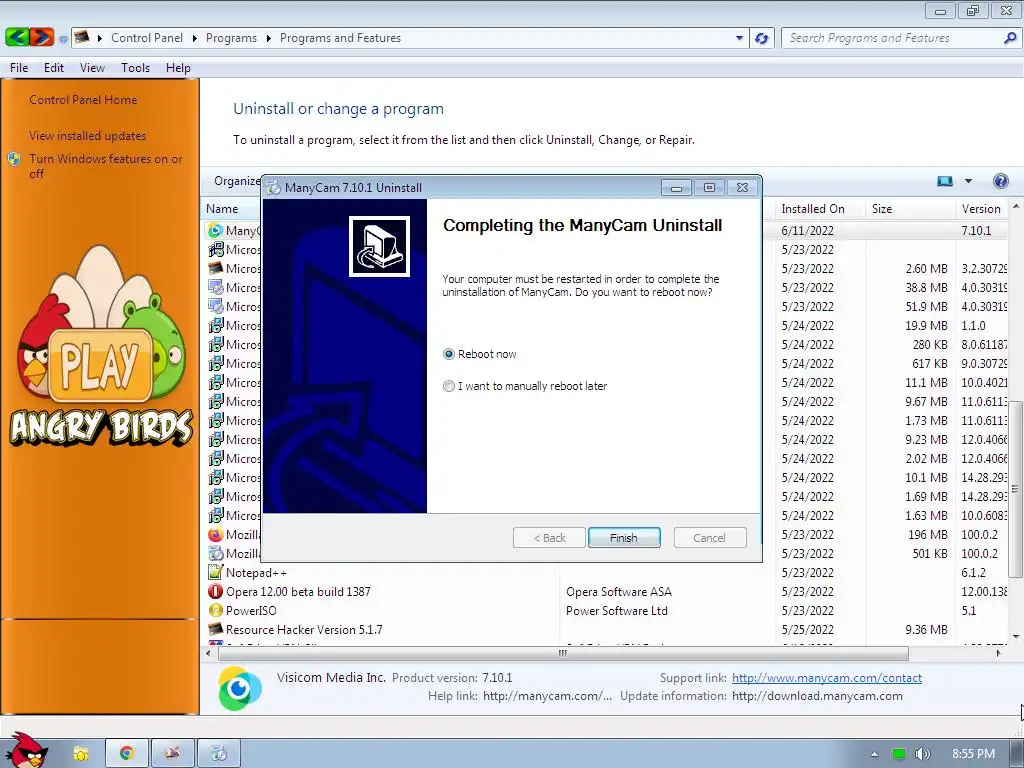Expand the arrow after Programs breadcrumb
Image resolution: width=1024 pixels, height=768 pixels.
tap(268, 38)
